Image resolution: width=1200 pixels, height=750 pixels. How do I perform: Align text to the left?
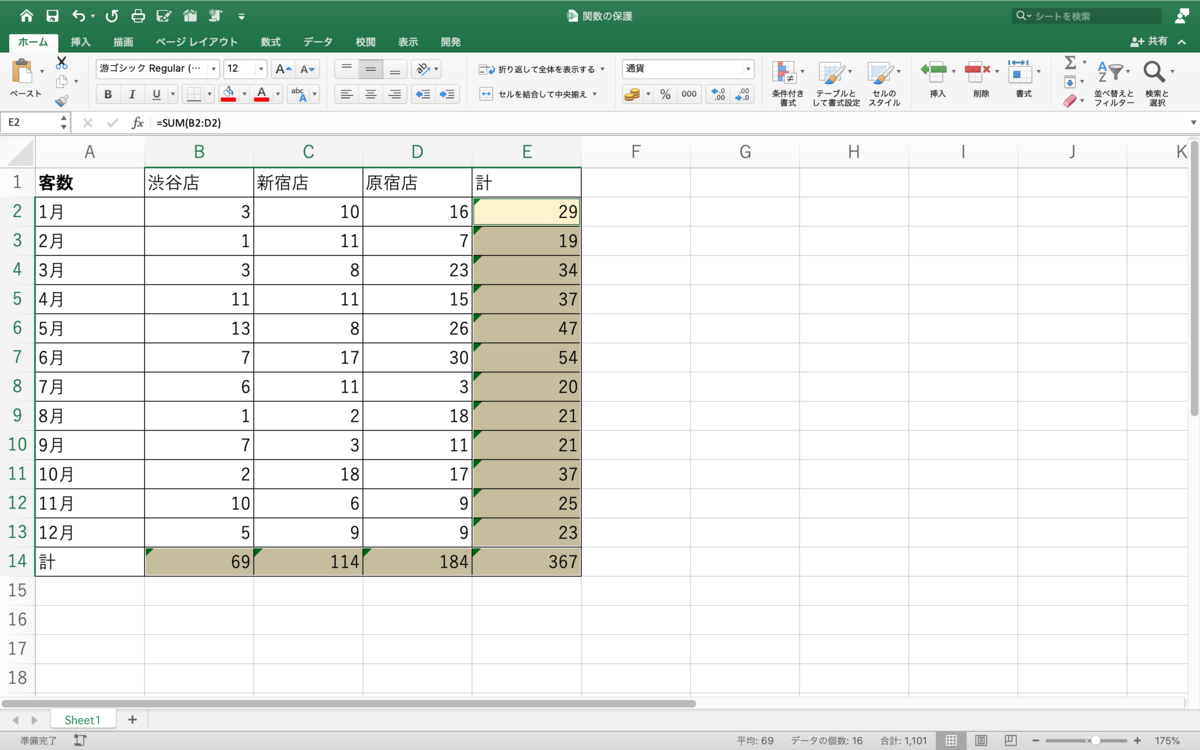(x=346, y=94)
